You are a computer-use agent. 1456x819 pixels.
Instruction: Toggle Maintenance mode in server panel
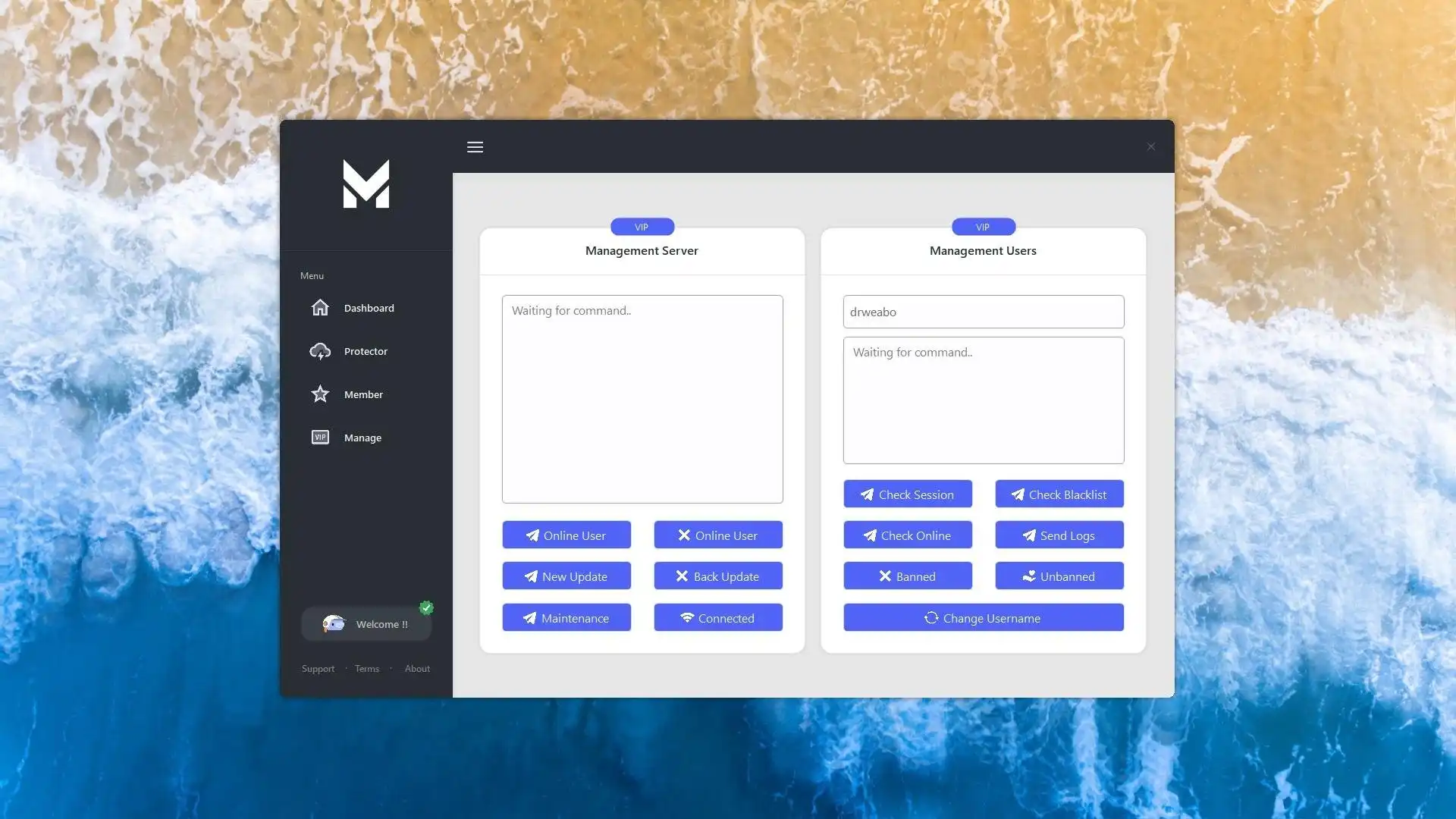coord(566,617)
